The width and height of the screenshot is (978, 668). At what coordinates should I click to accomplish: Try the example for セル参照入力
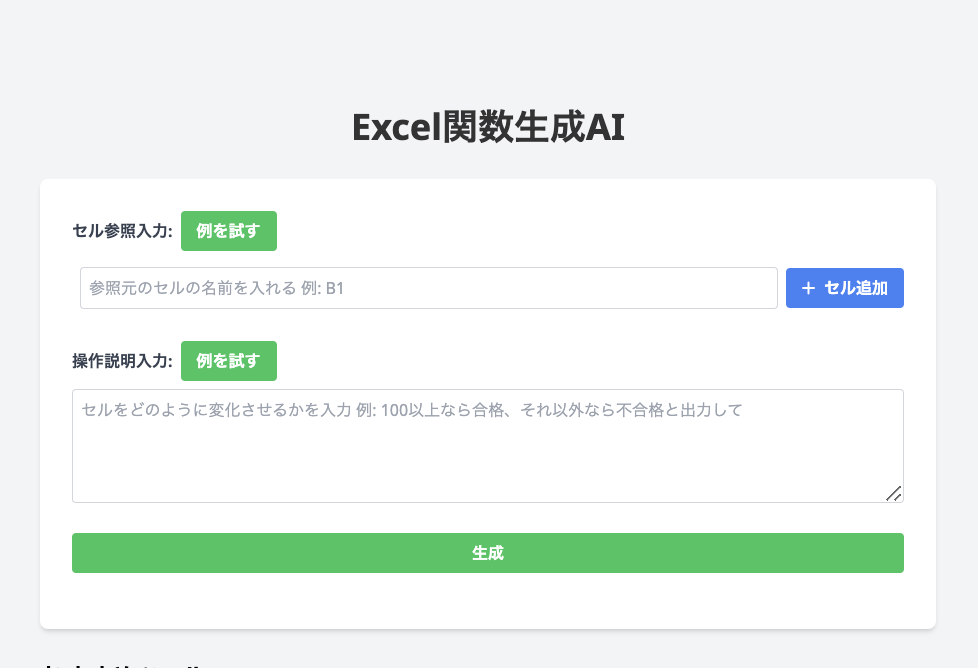(x=228, y=231)
